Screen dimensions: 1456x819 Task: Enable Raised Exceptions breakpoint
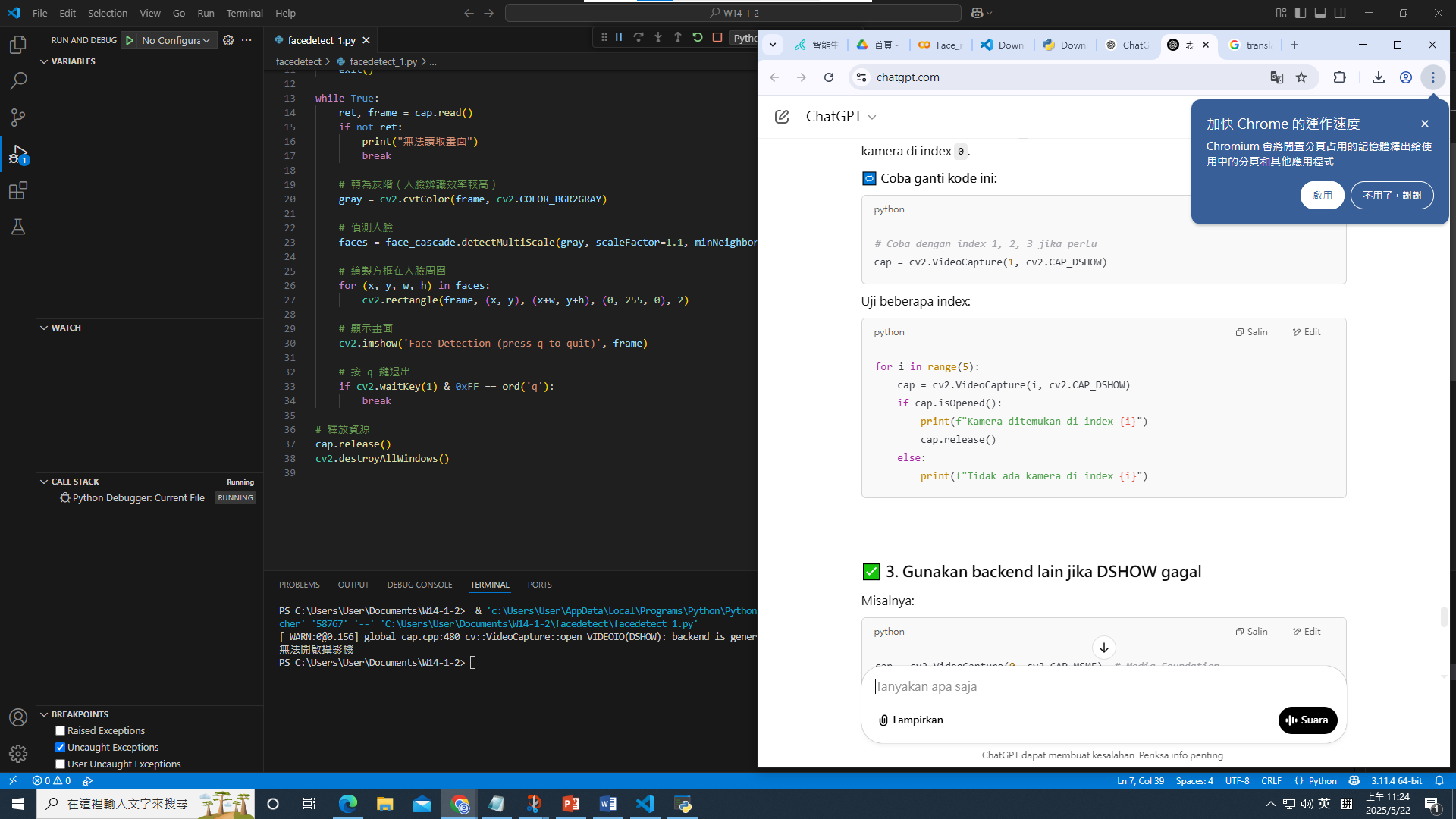[61, 731]
